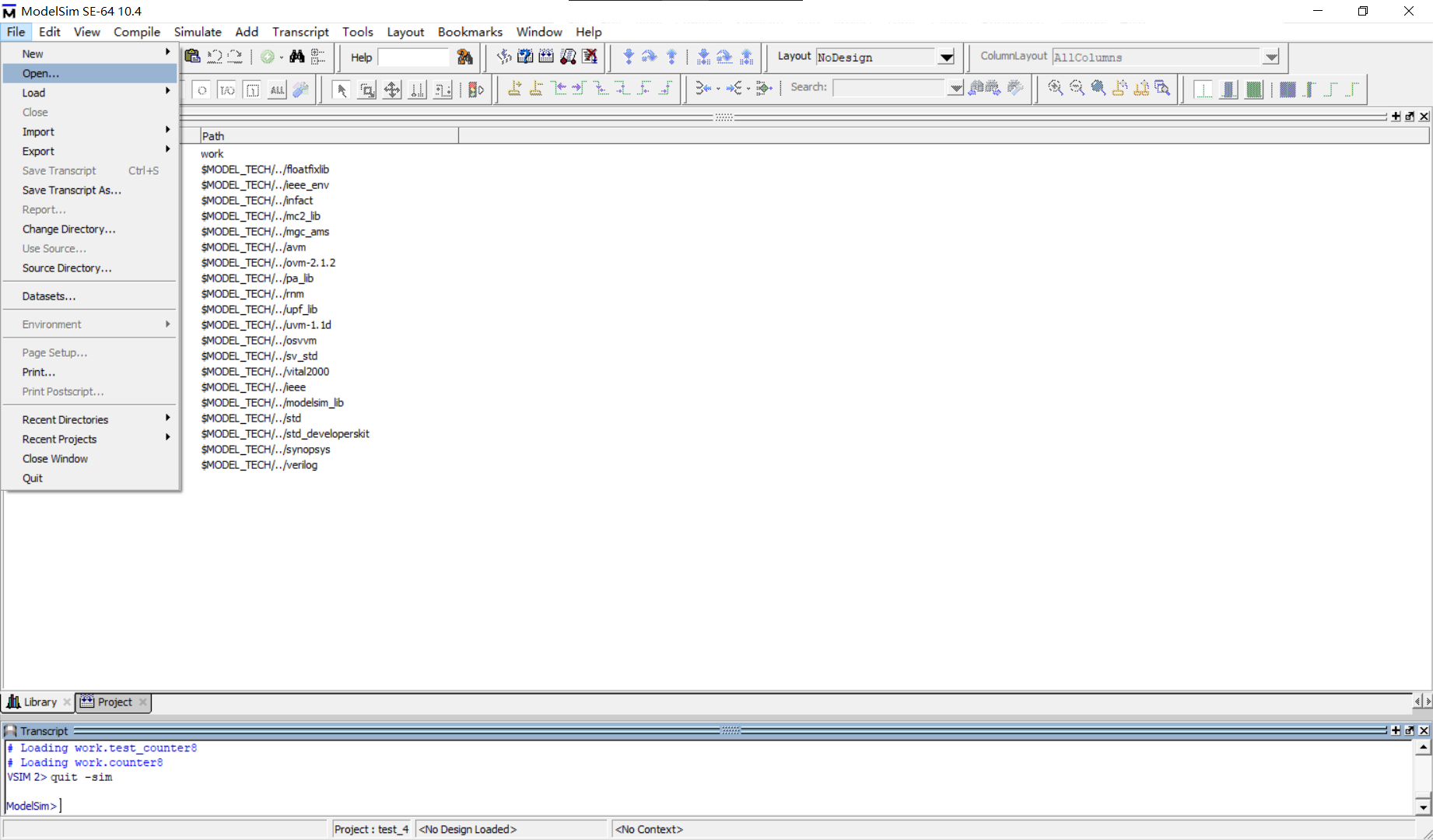Viewport: 1433px width, 840px height.
Task: Undock the Transcript pane
Action: pos(1410,730)
